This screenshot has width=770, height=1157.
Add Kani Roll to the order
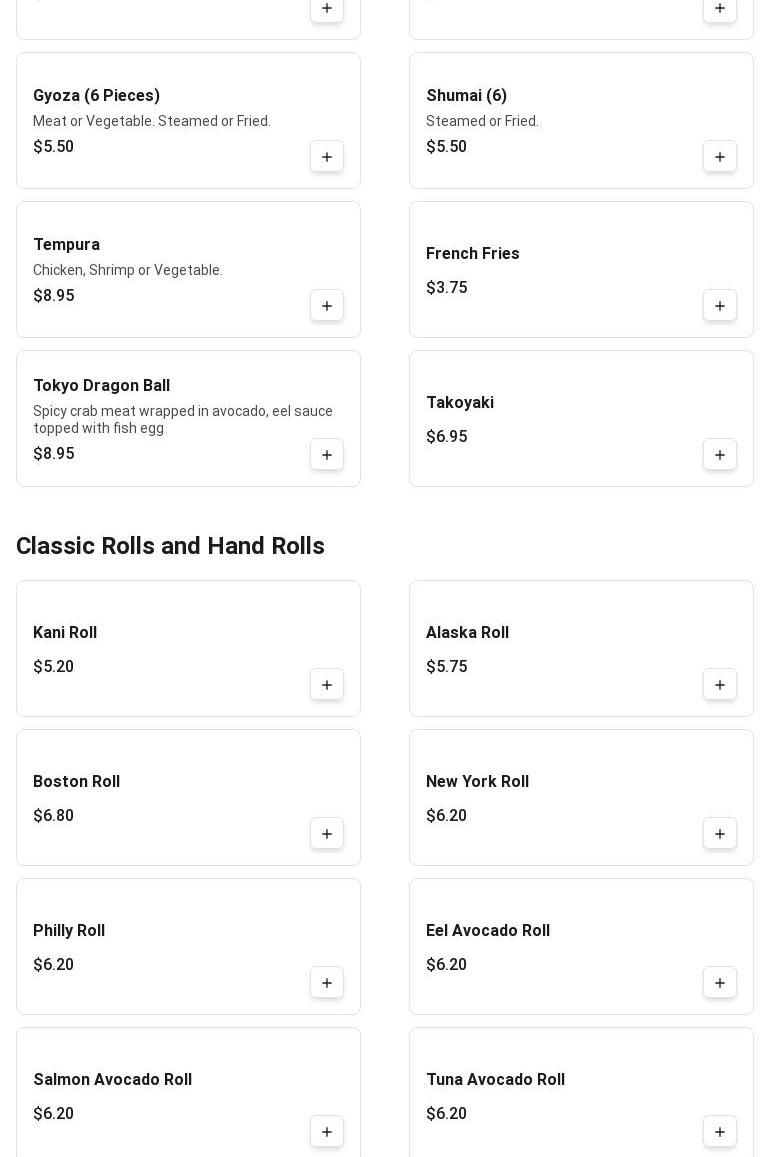[x=327, y=685]
